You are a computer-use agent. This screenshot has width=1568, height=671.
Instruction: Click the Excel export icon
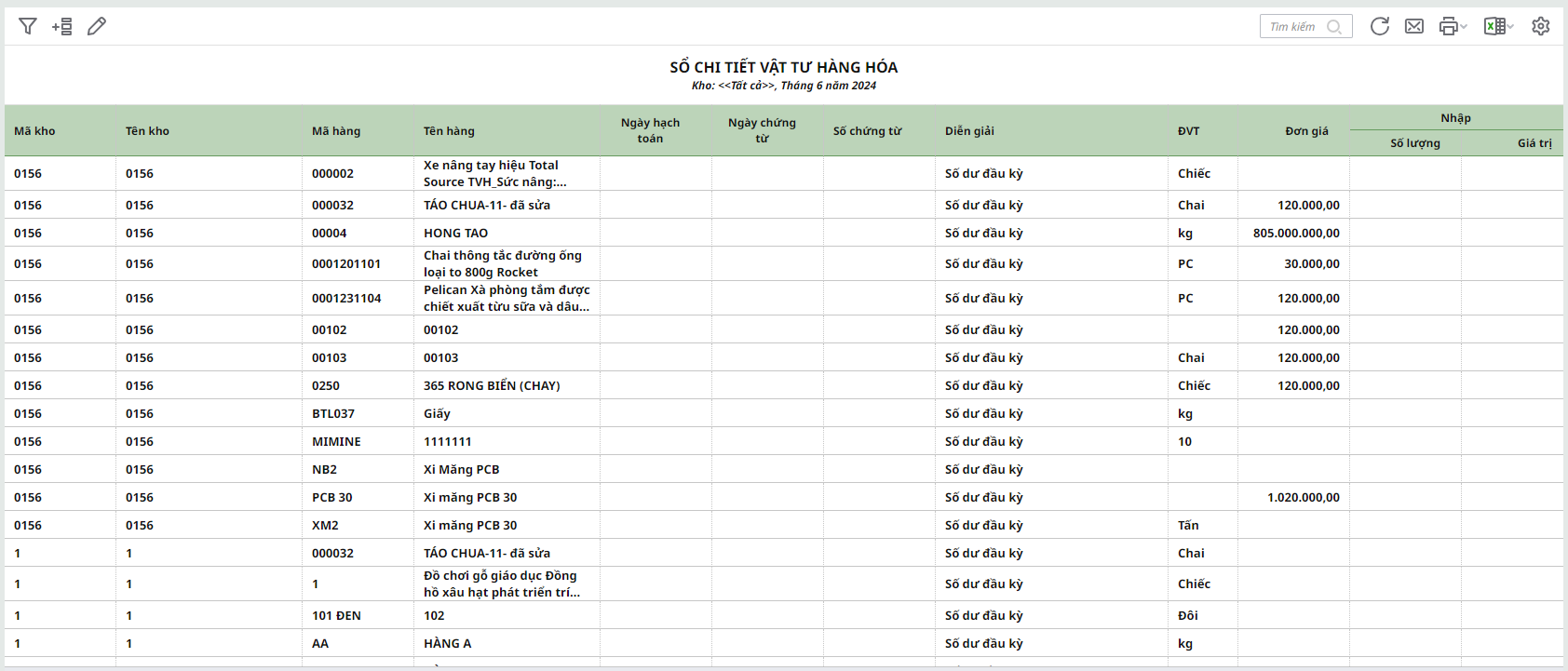1494,26
